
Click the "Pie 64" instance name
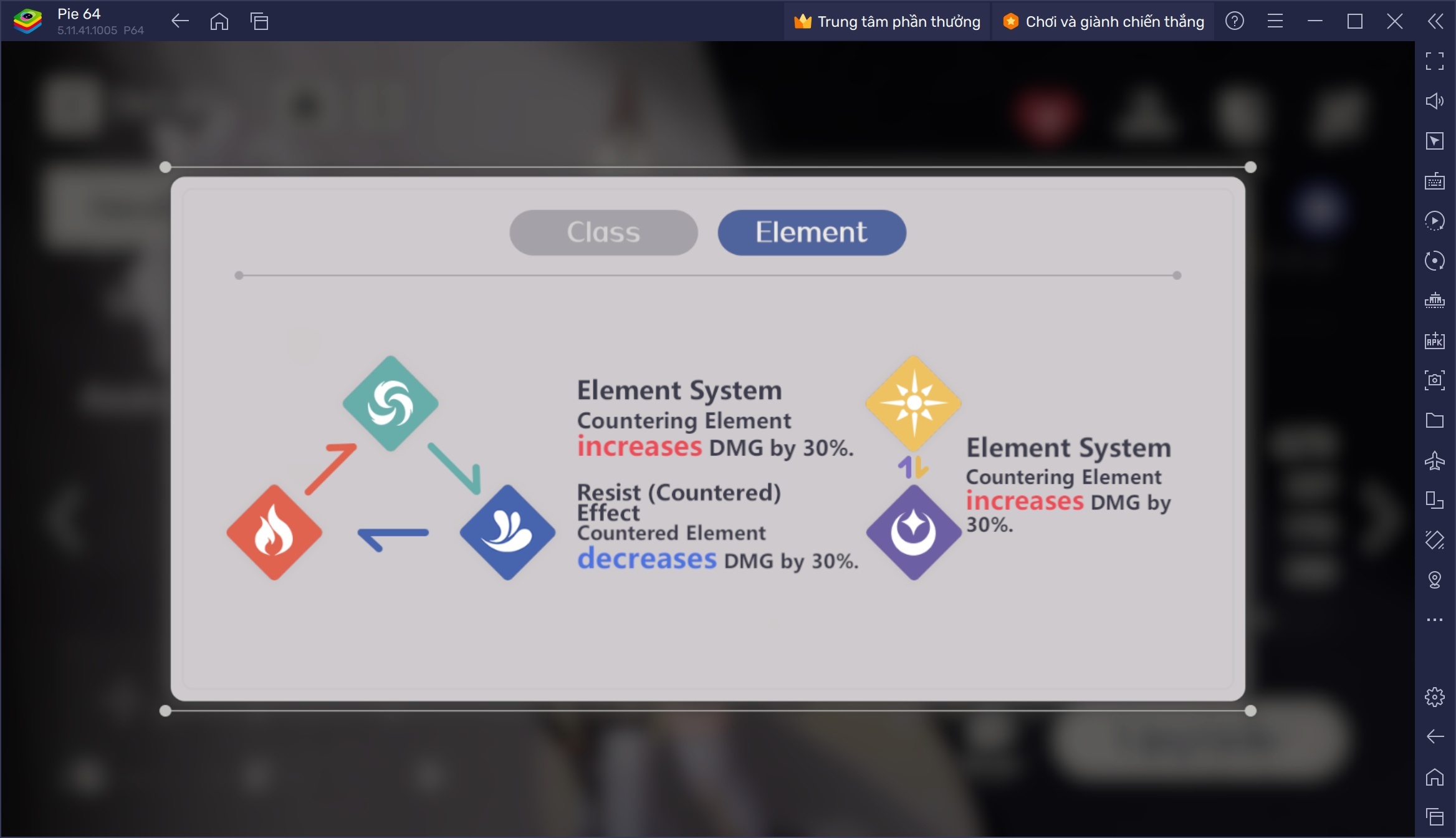[79, 14]
